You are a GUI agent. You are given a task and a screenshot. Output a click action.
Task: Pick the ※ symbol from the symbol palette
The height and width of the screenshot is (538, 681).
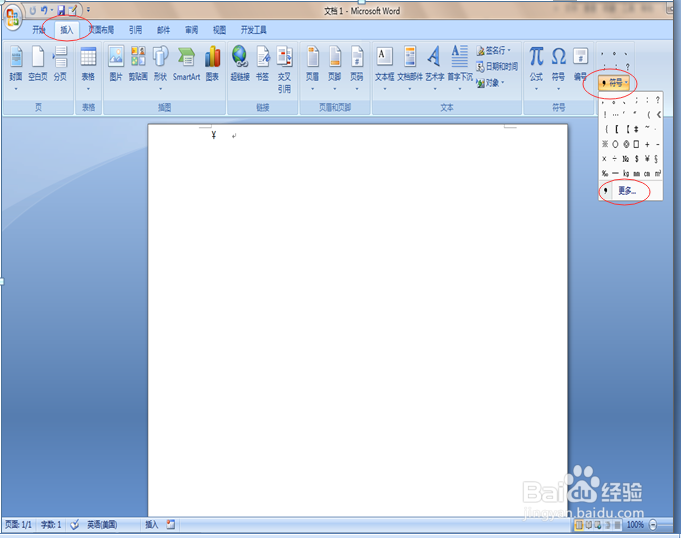click(x=605, y=144)
